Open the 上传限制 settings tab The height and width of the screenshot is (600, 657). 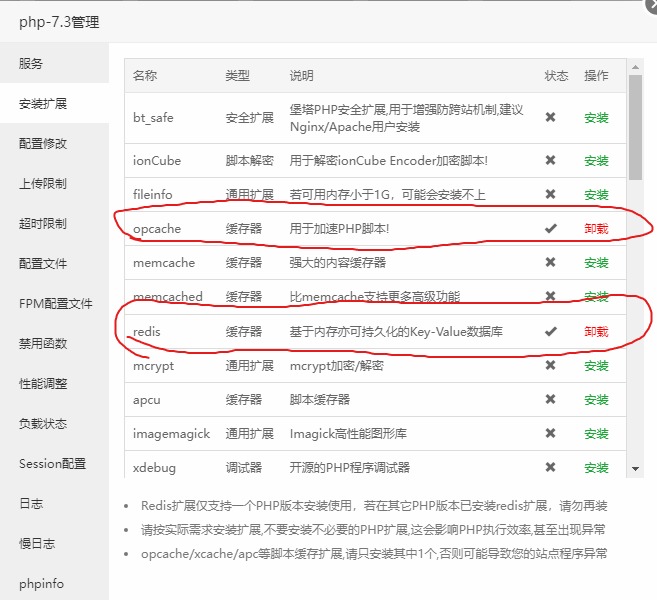coord(54,183)
